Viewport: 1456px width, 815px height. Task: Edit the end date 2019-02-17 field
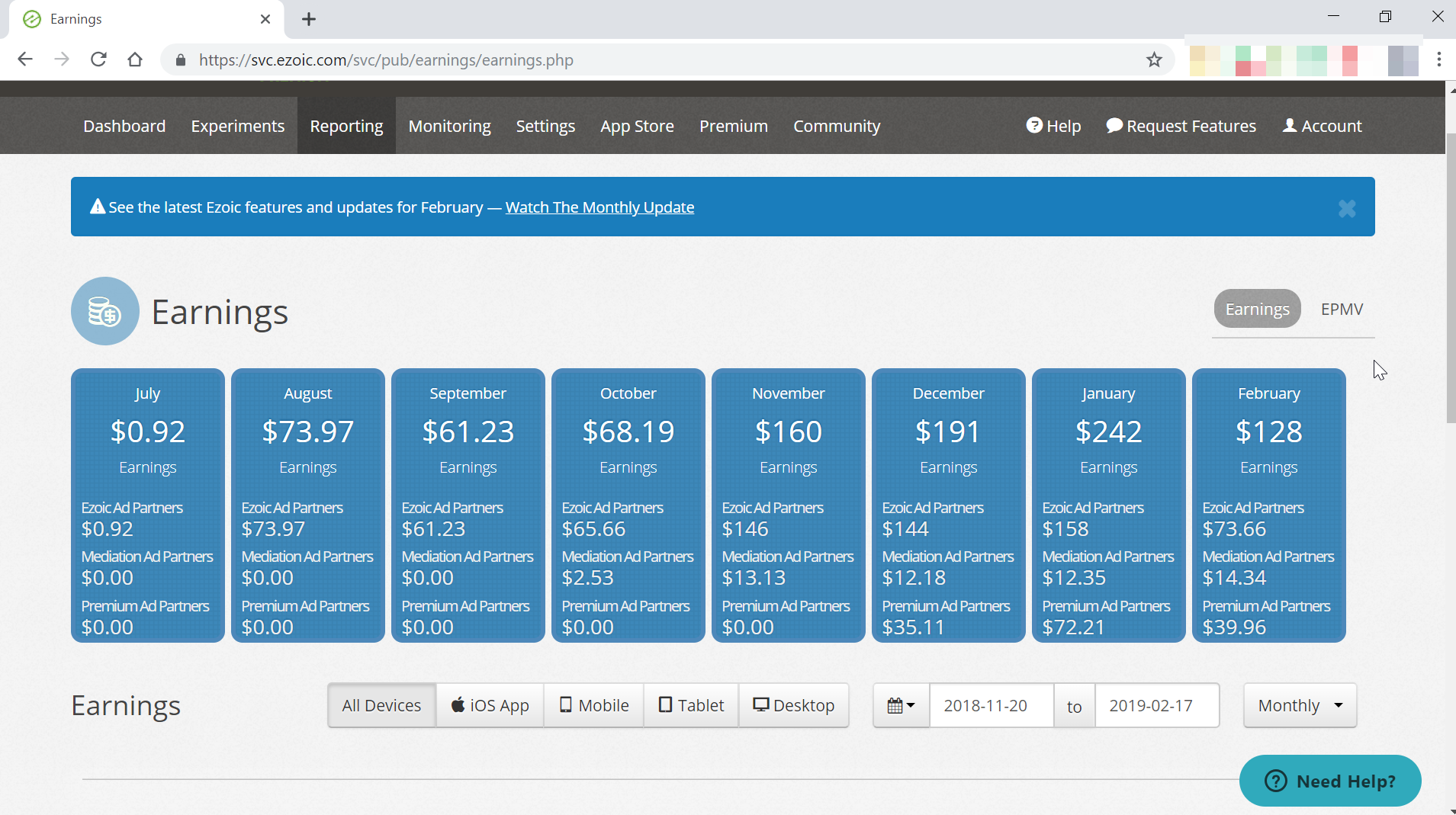pyautogui.click(x=1157, y=705)
